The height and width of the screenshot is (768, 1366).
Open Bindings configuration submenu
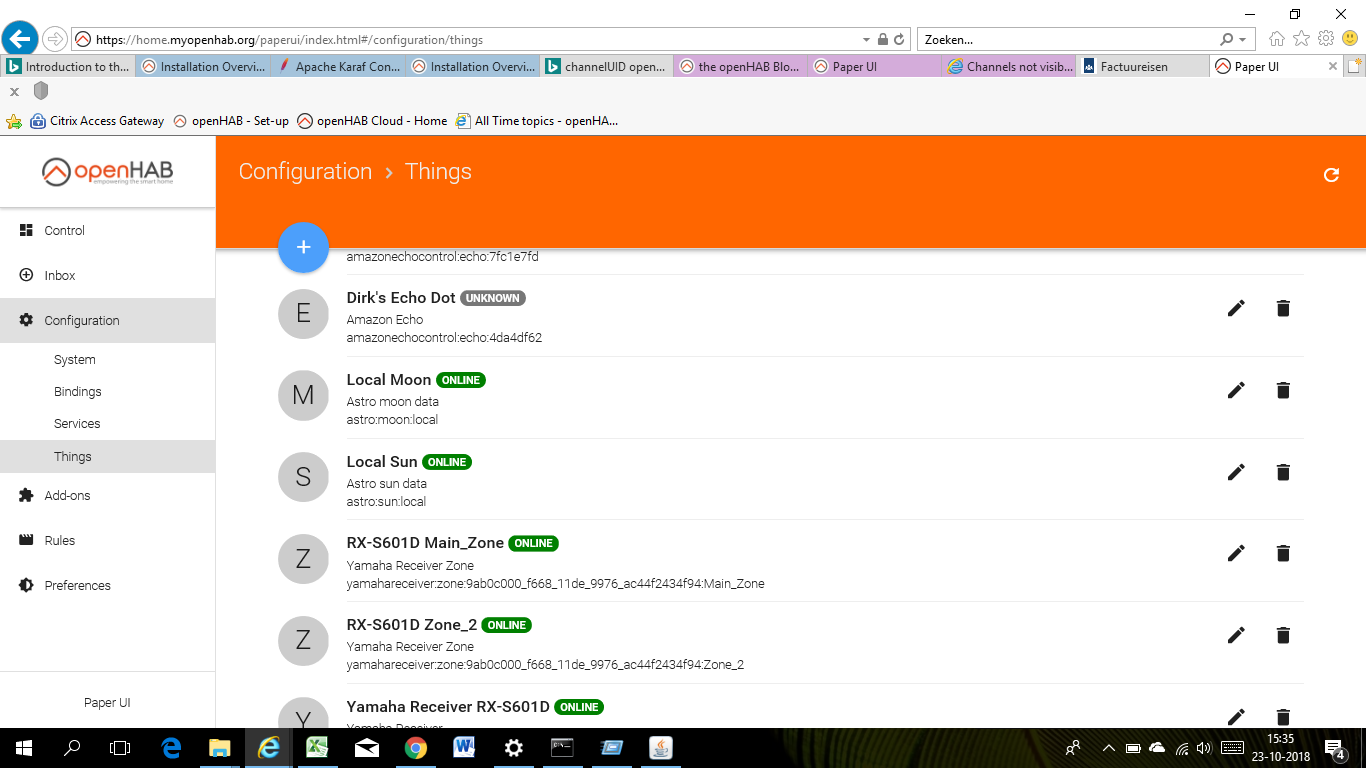pyautogui.click(x=107, y=391)
